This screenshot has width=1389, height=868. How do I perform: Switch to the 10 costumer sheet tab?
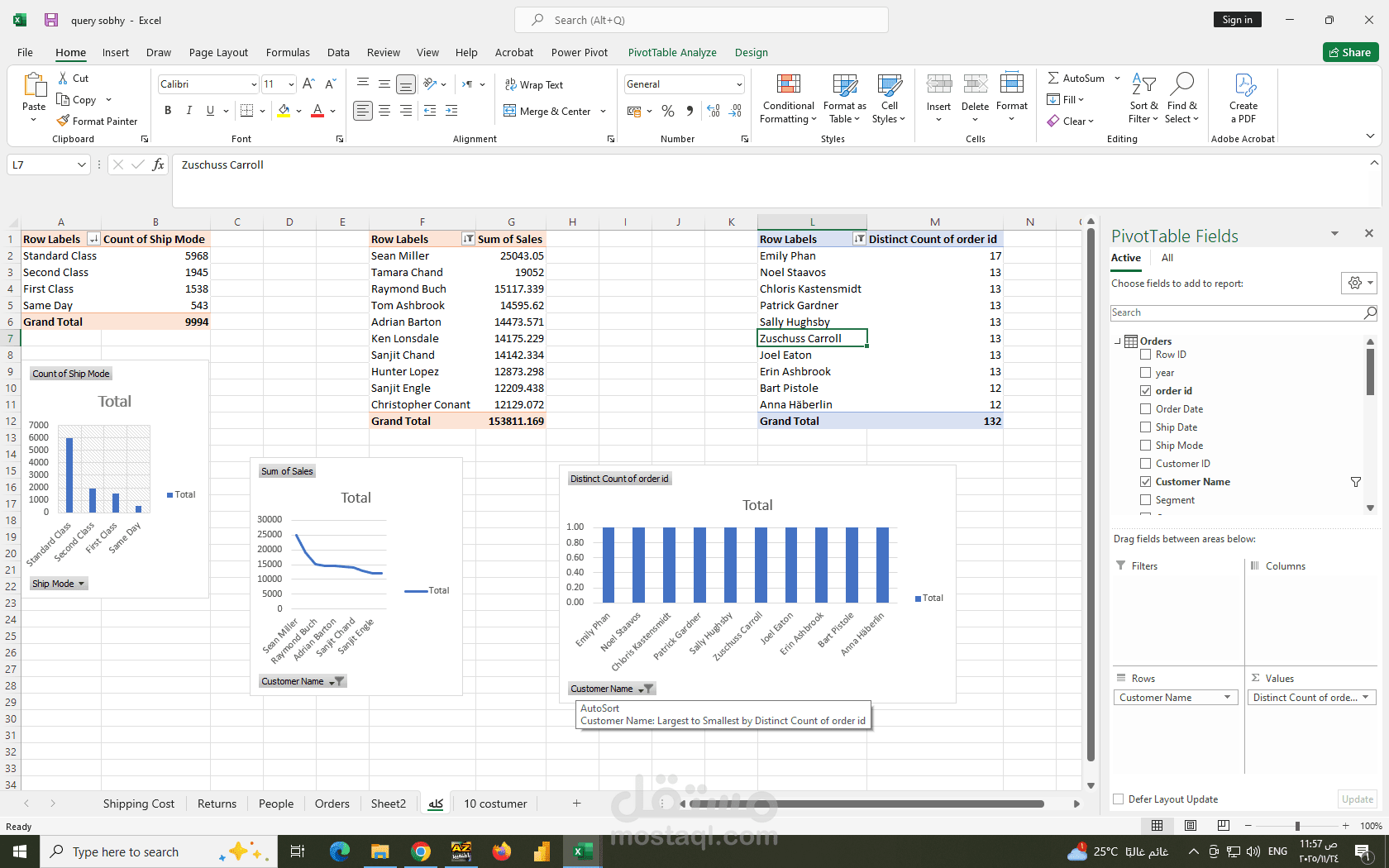pos(495,804)
